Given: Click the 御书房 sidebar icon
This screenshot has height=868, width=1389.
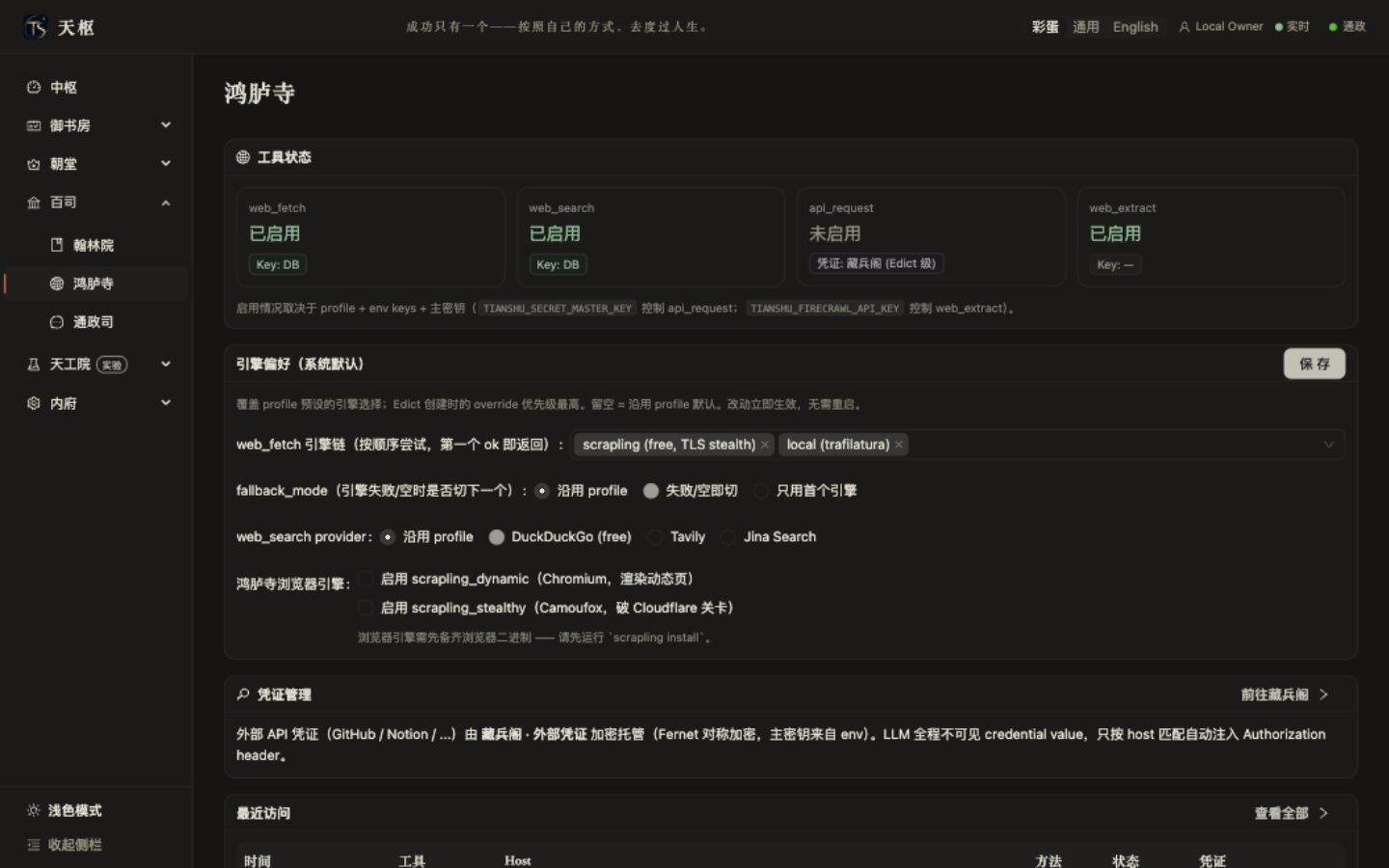Looking at the screenshot, I should [34, 125].
